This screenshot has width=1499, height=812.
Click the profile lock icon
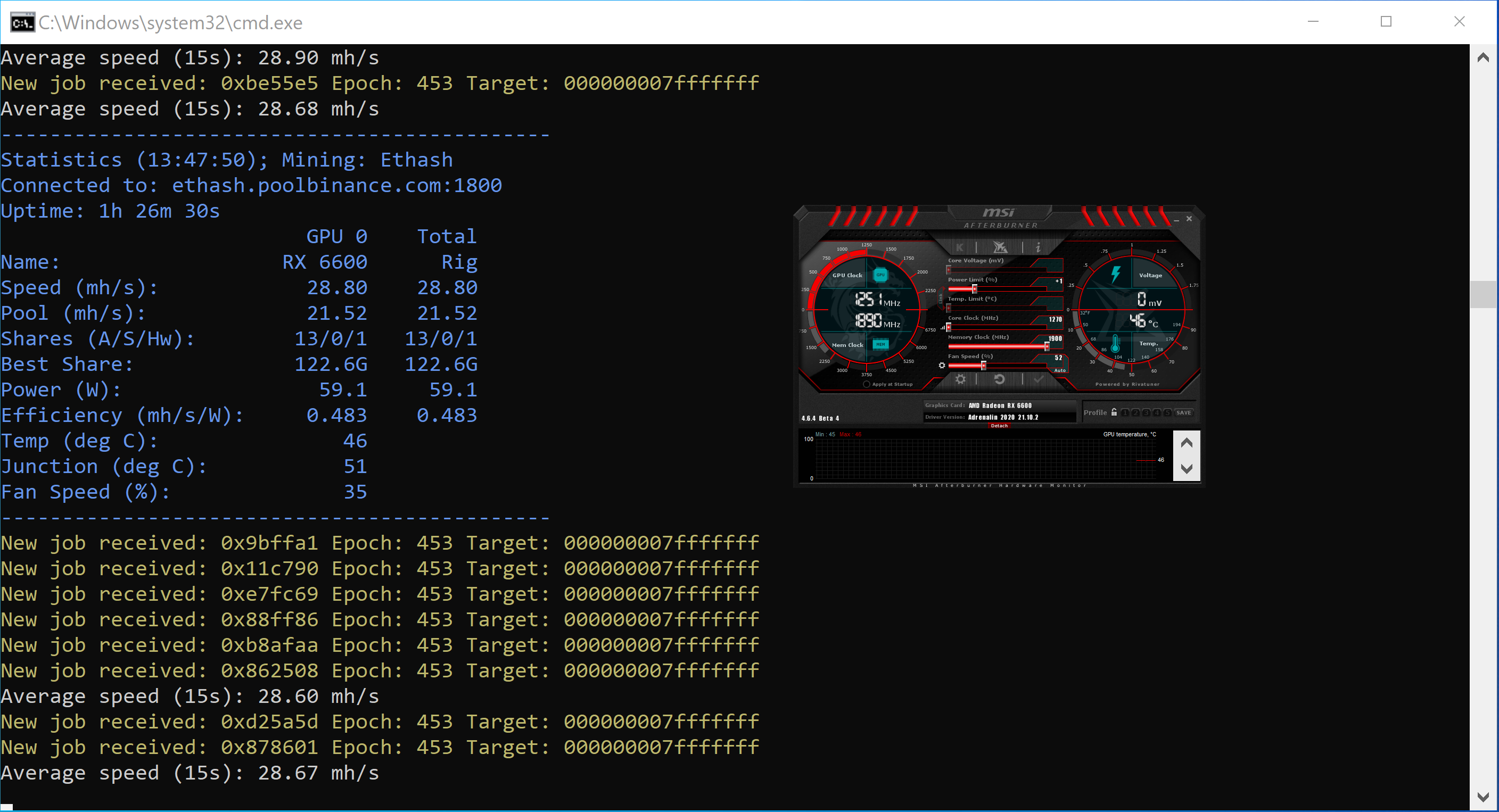1114,412
